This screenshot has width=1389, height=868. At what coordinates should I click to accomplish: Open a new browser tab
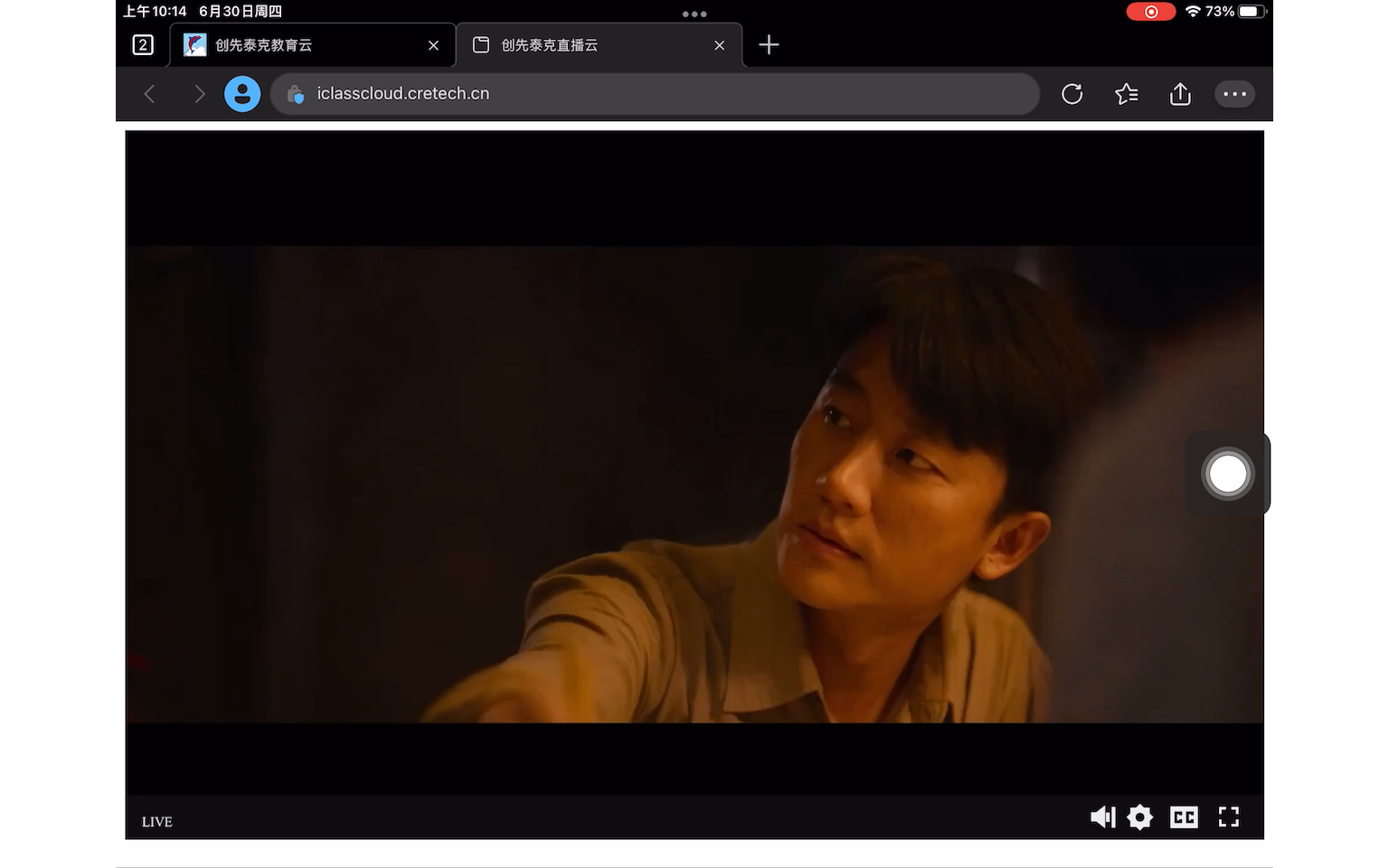coord(769,45)
